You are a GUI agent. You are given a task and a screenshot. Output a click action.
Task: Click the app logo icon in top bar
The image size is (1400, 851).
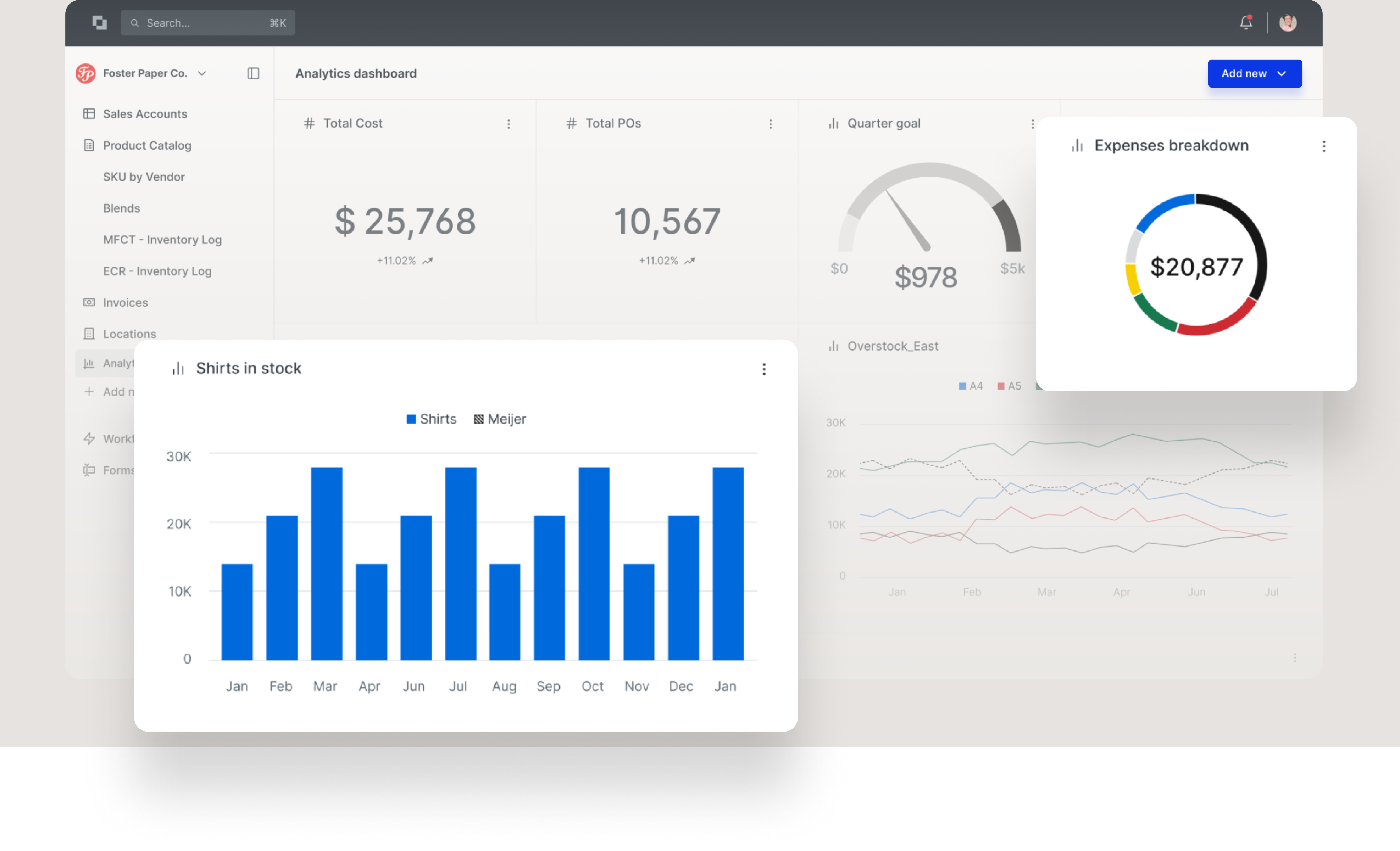click(99, 23)
